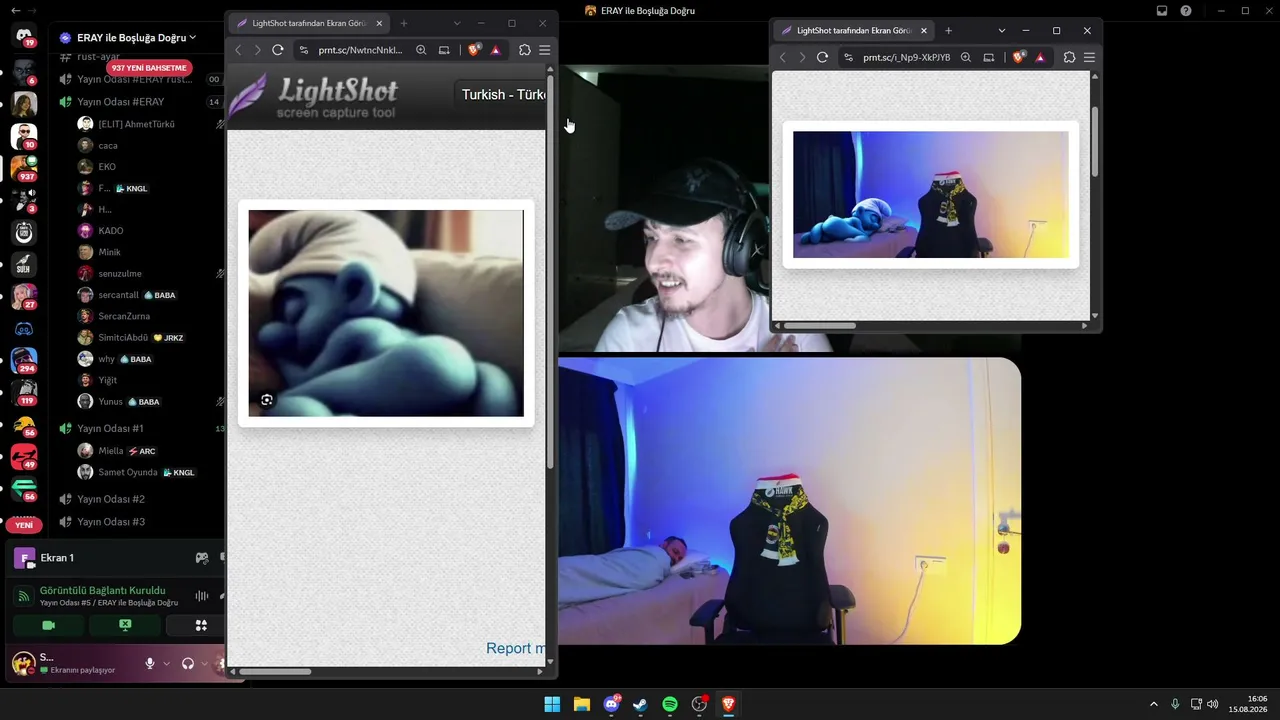This screenshot has height=720, width=1280.
Task: Click the LightShot logo on left page
Action: pos(314,97)
